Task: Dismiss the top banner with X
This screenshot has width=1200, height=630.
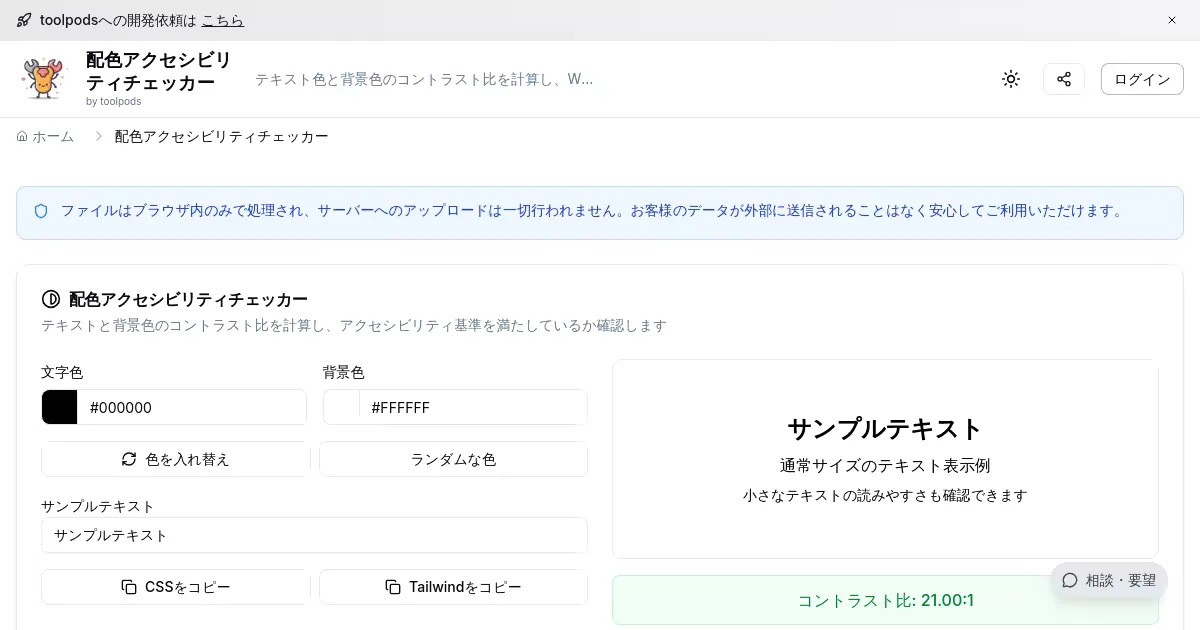Action: 1172,20
